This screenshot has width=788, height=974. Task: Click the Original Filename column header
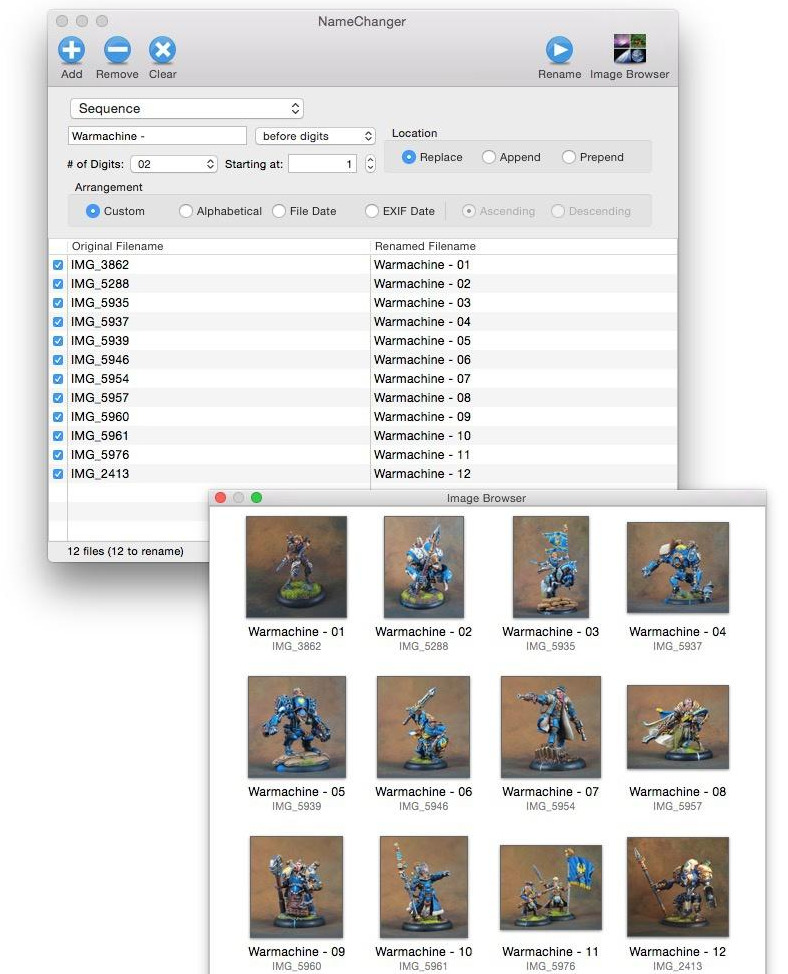[x=219, y=246]
